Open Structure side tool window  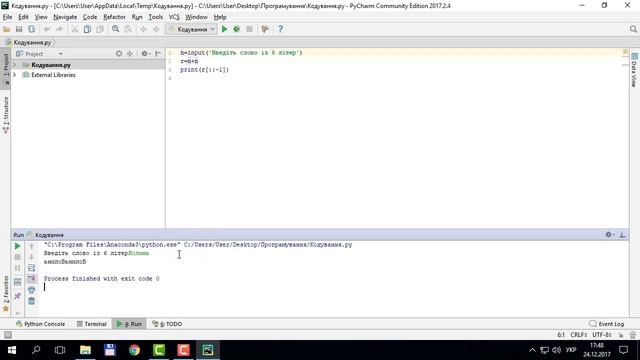[6, 115]
